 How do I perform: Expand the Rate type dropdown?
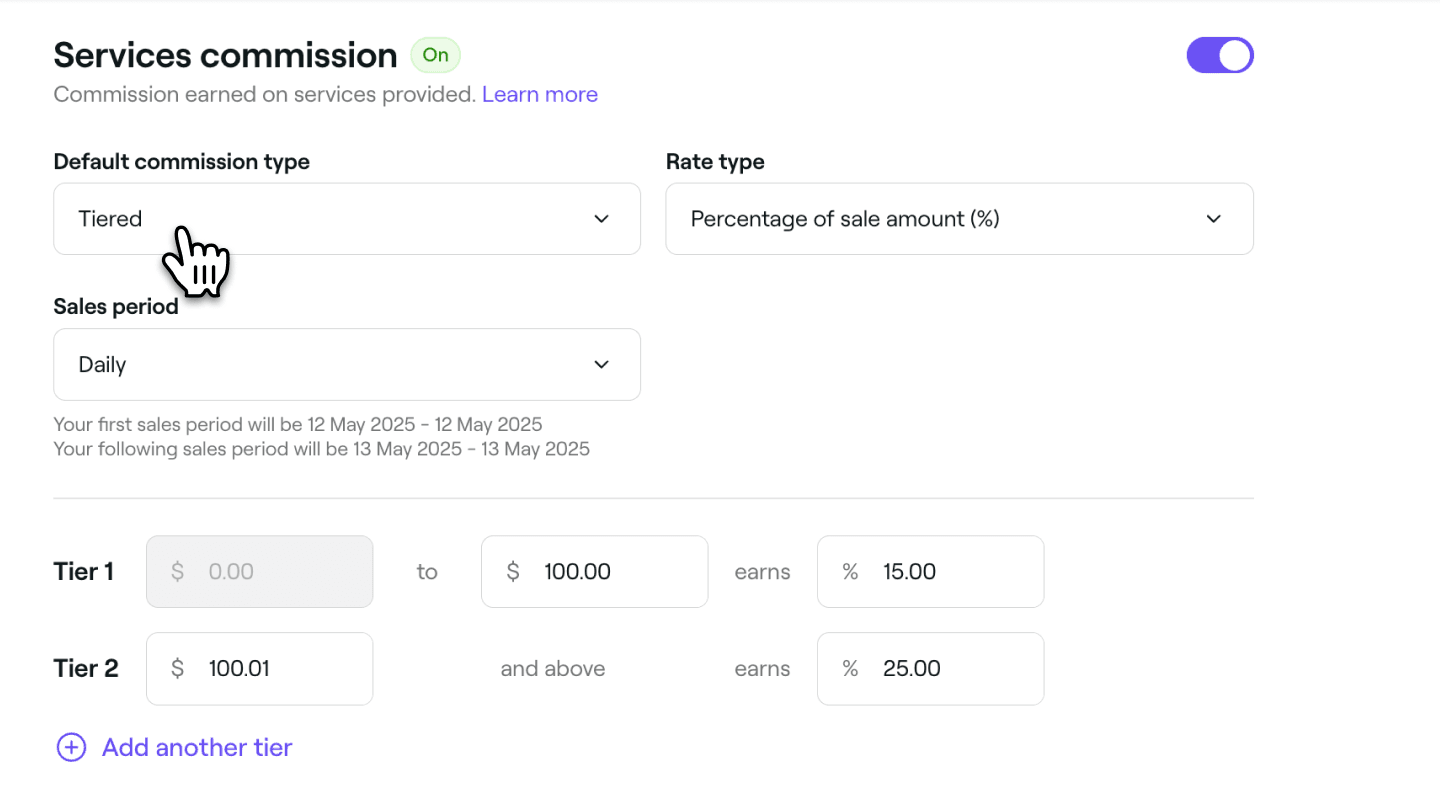point(958,219)
